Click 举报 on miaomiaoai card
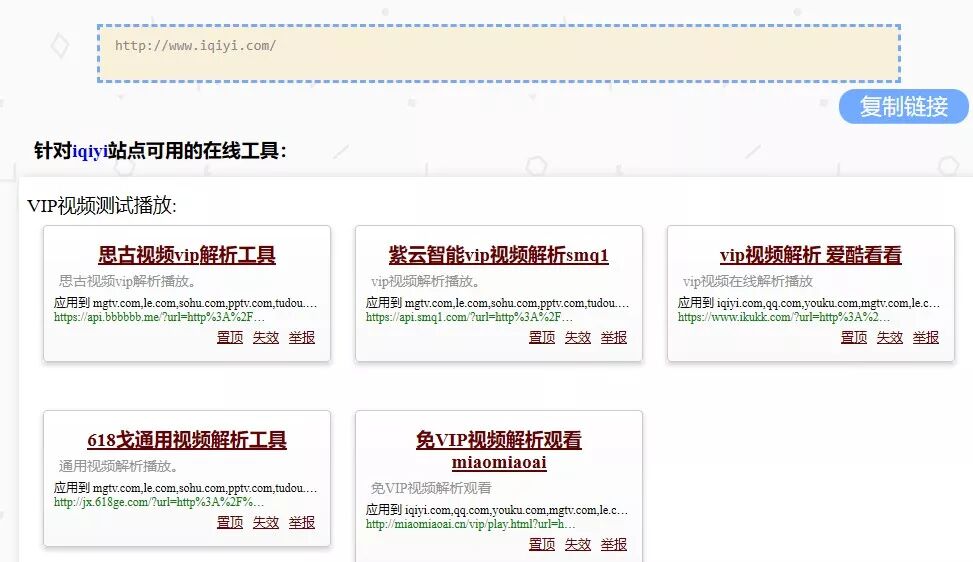 click(614, 544)
